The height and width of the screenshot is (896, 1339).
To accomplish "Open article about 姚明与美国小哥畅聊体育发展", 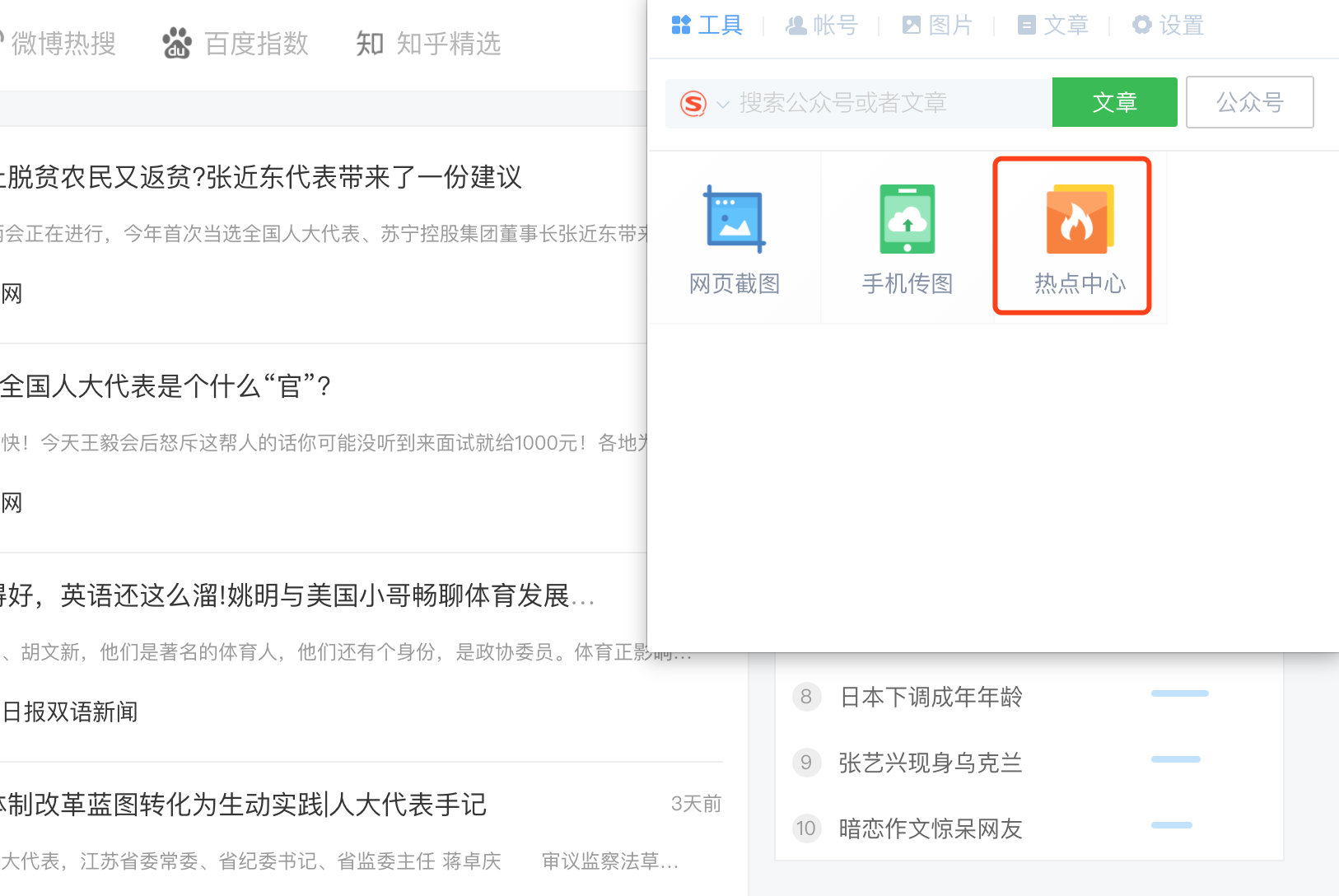I will (297, 595).
